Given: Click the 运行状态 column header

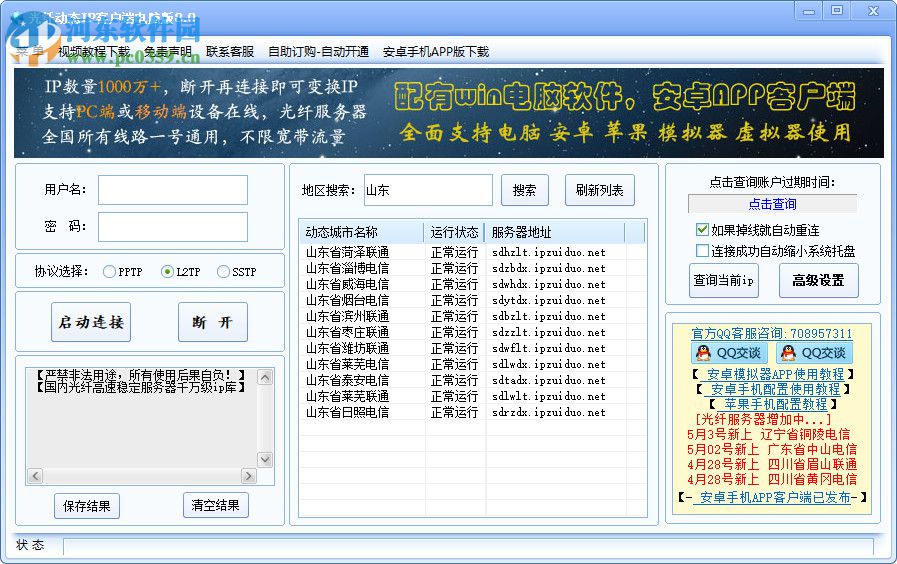Looking at the screenshot, I should 454,232.
